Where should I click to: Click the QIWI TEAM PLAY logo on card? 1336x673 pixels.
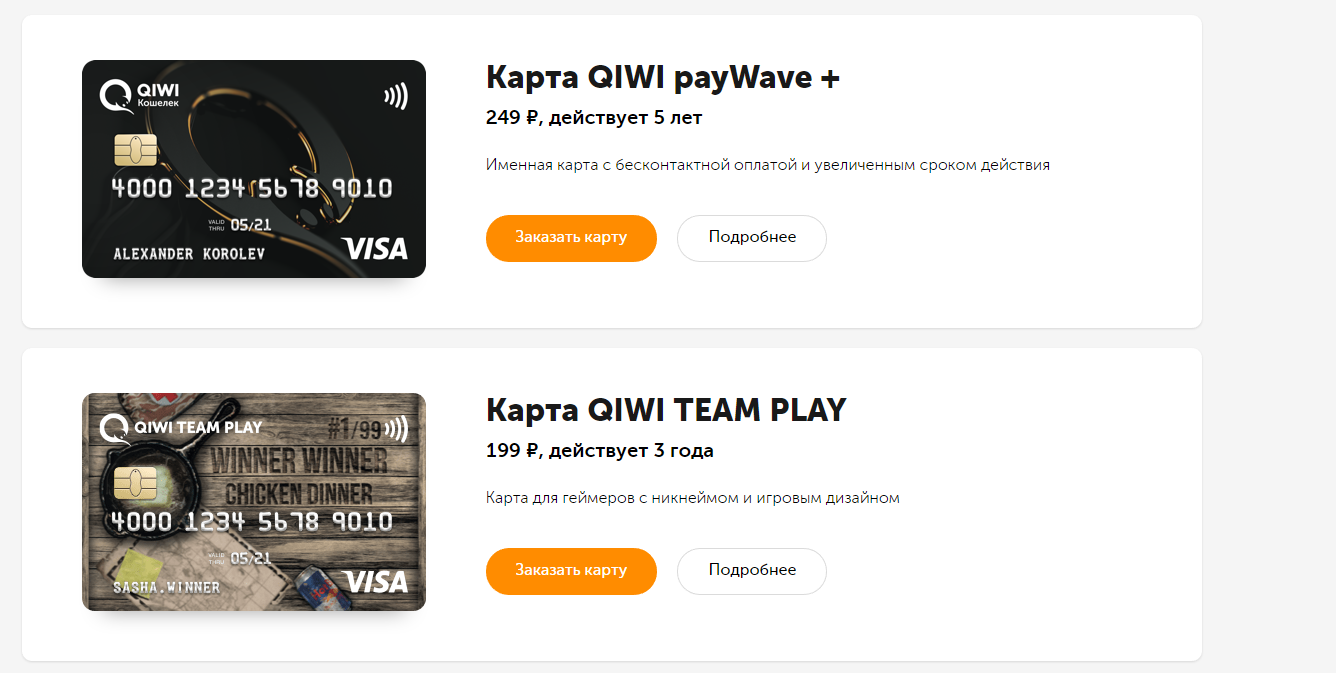point(181,428)
